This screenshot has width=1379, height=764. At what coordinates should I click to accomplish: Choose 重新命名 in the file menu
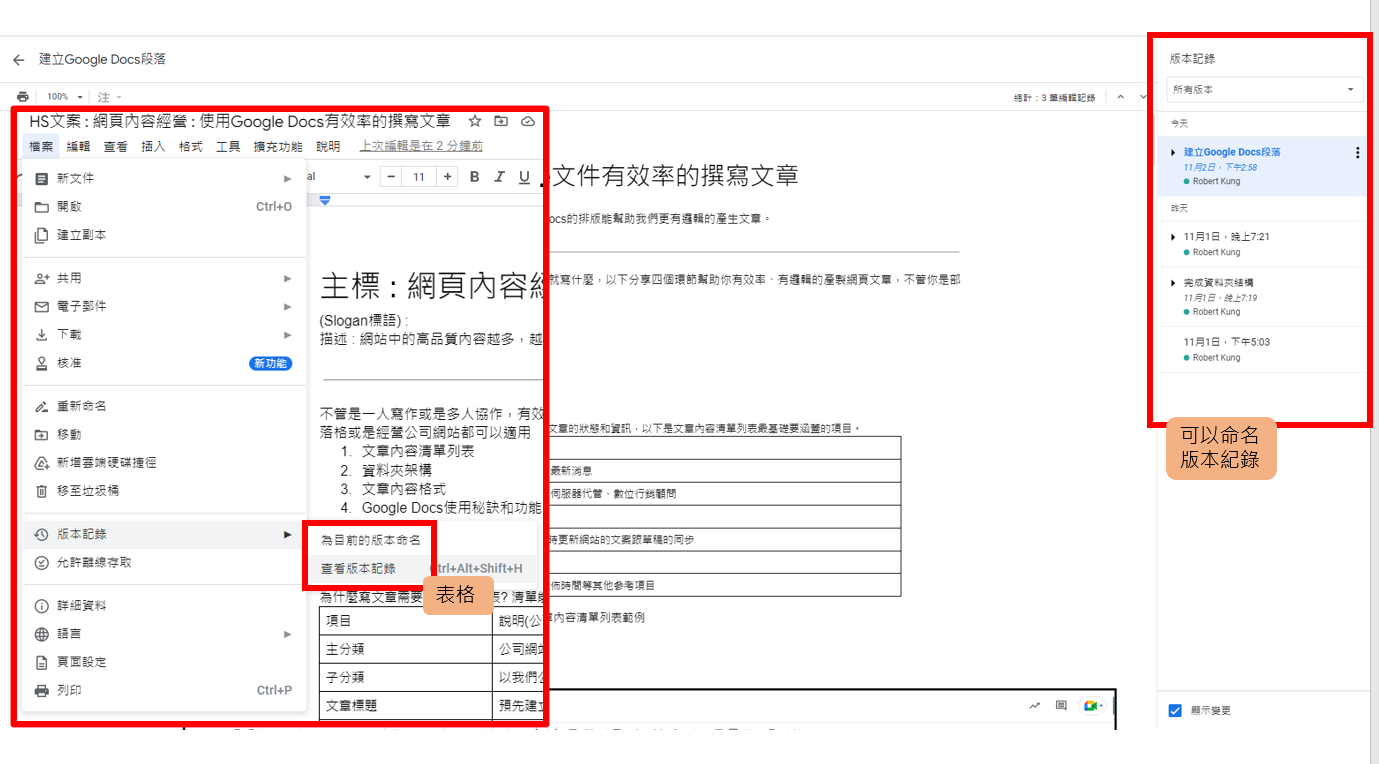pyautogui.click(x=165, y=406)
